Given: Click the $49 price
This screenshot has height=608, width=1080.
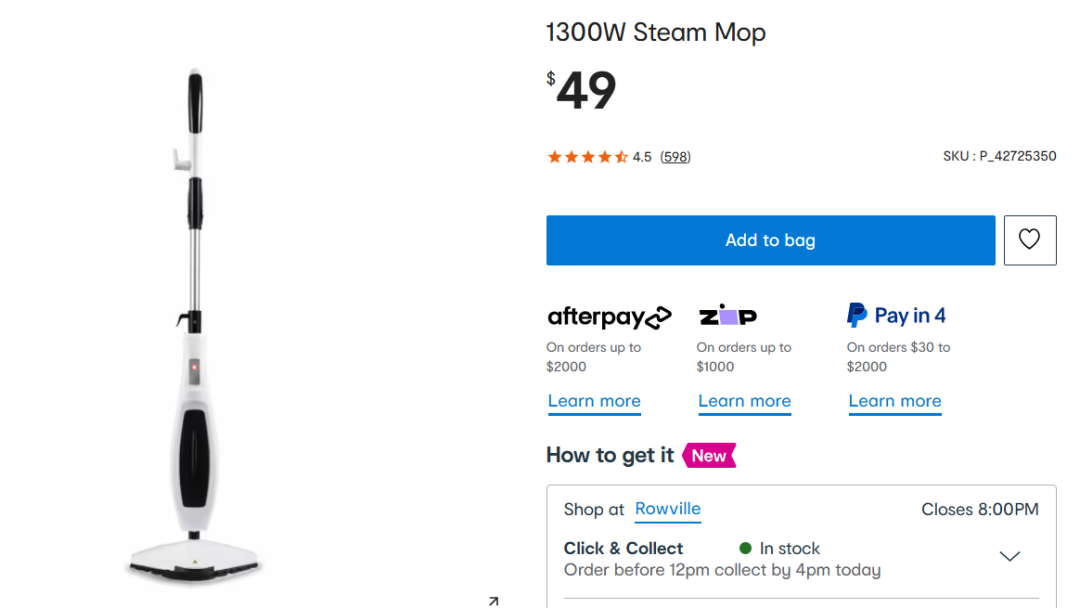Looking at the screenshot, I should (x=582, y=91).
